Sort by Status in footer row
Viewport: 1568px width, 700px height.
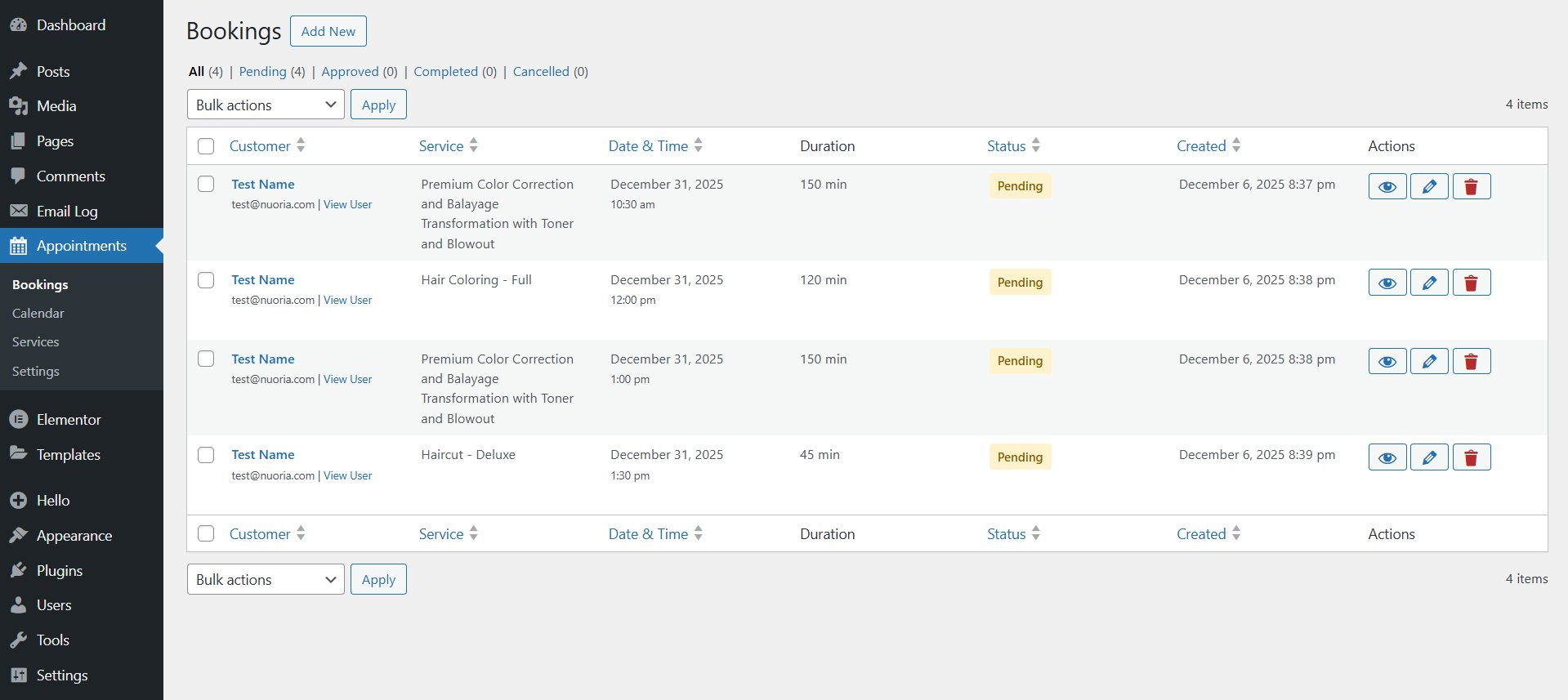(x=1013, y=534)
